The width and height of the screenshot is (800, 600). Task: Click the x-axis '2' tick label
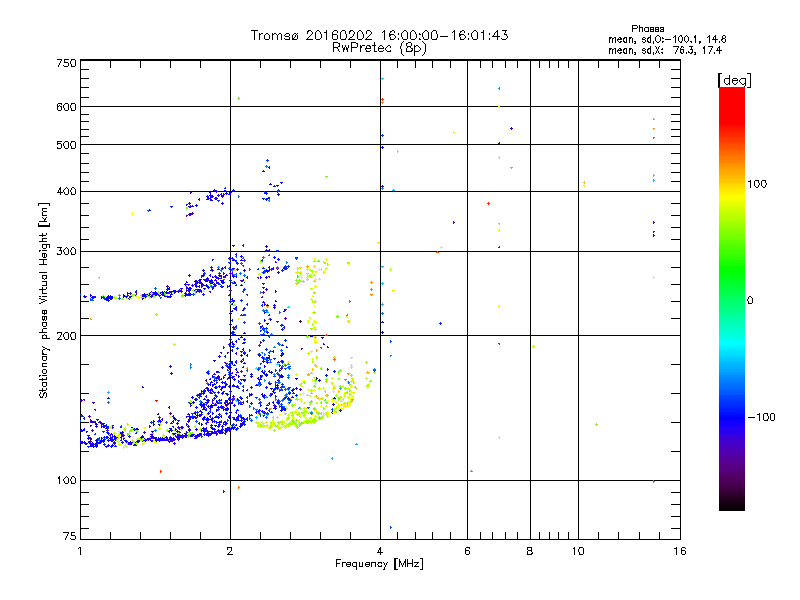click(x=230, y=551)
